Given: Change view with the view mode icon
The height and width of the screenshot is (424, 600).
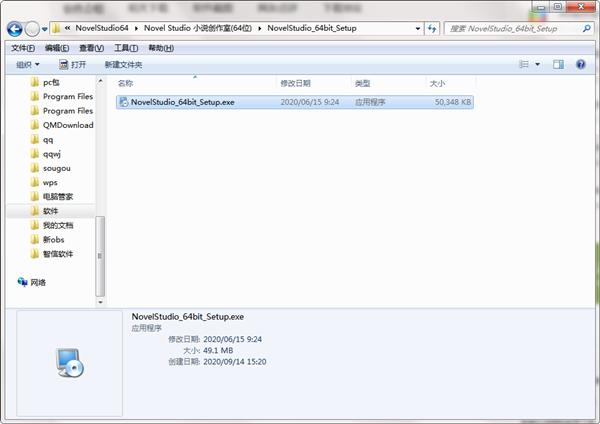Looking at the screenshot, I should pyautogui.click(x=523, y=64).
